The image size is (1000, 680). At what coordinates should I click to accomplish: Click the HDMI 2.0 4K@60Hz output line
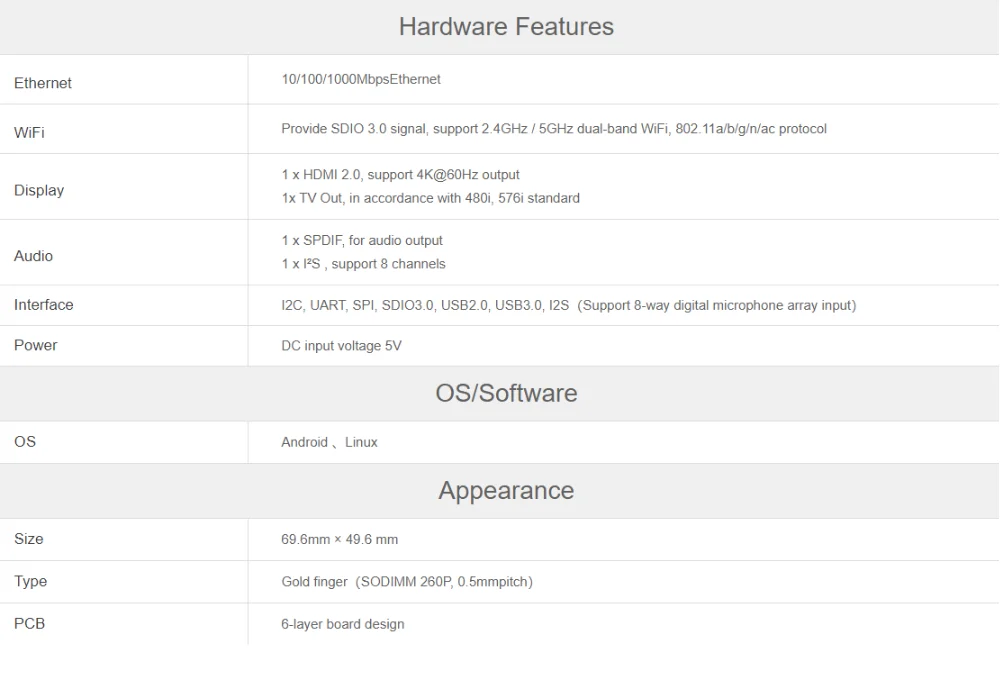401,175
